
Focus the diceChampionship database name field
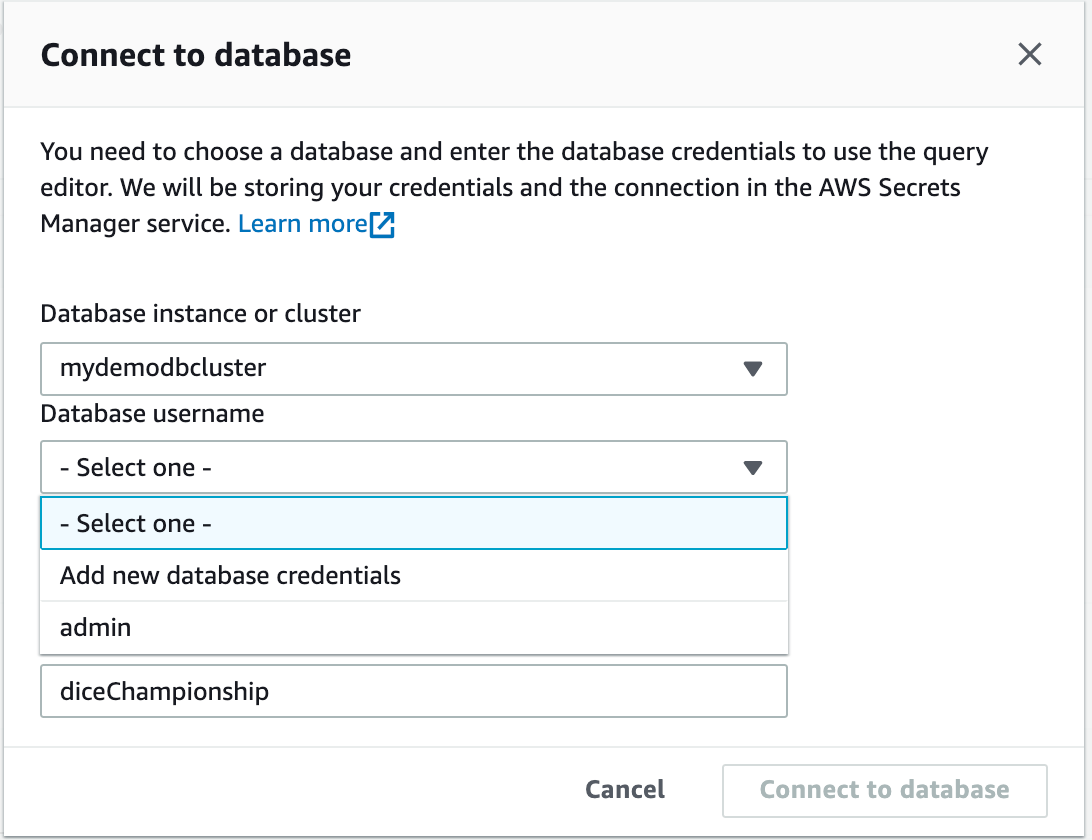pyautogui.click(x=413, y=691)
